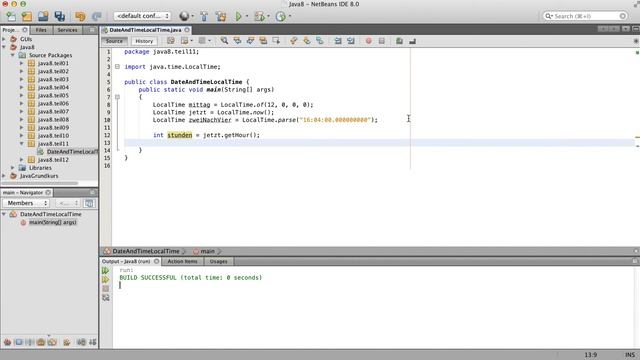
Task: Toggle Sort by Name in Navigator
Action: click(x=81, y=342)
